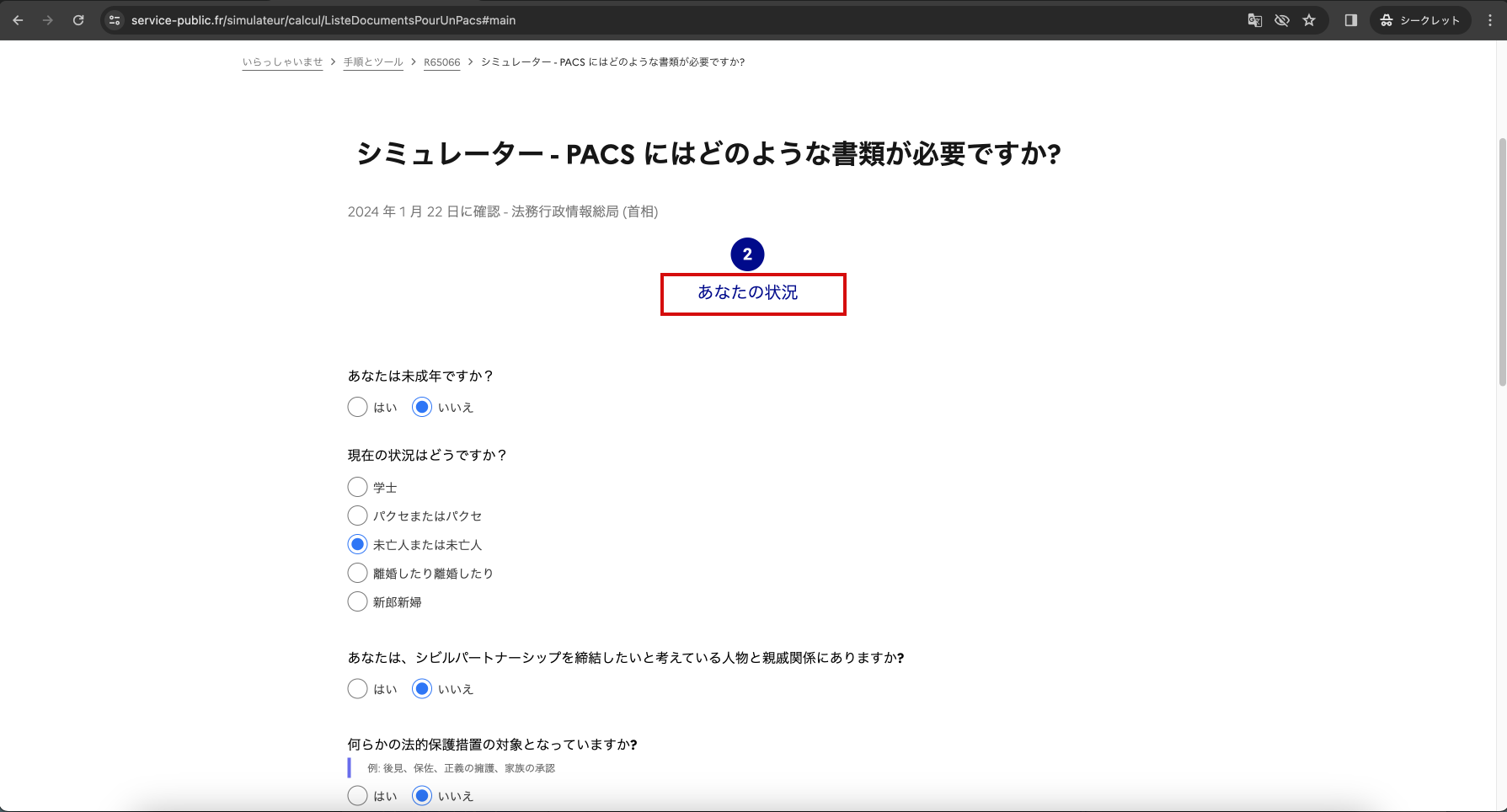Click the address bar URL
The width and height of the screenshot is (1507, 812).
(x=323, y=20)
